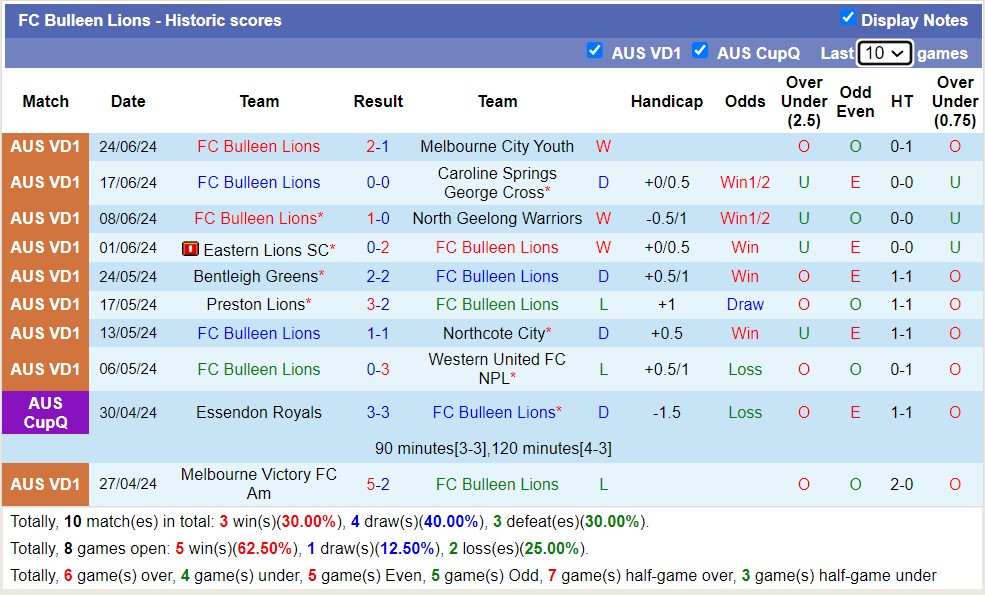This screenshot has width=985, height=595.
Task: View Caroline Springs George Cross team page
Action: [497, 182]
